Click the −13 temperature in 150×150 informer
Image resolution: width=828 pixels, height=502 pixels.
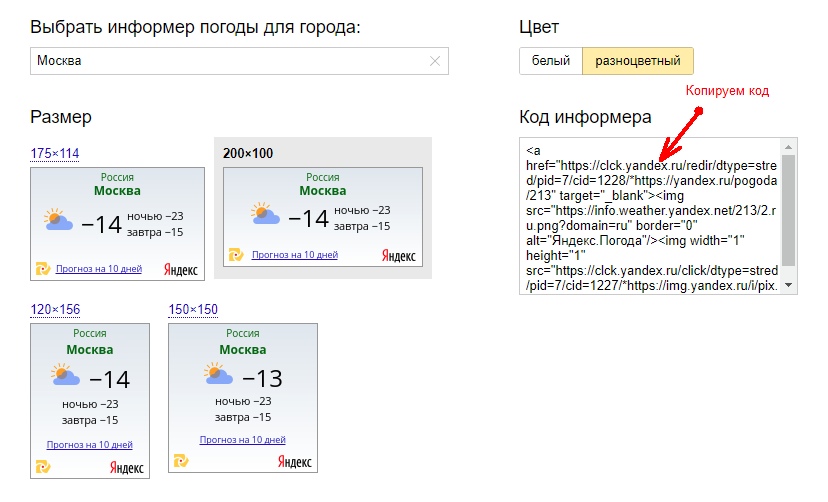click(262, 378)
